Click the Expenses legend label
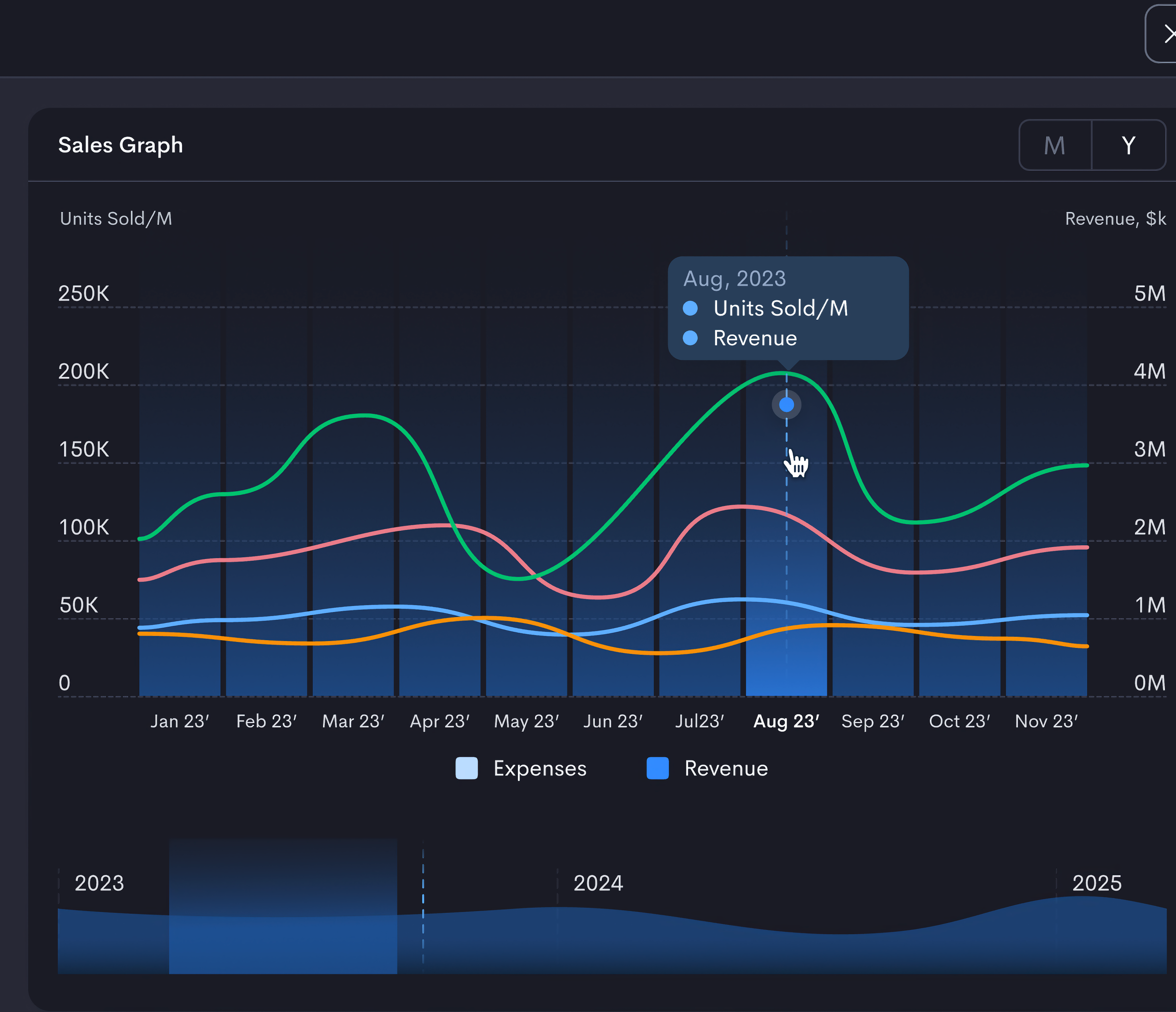Screen dimensions: 1176x1012 [x=540, y=768]
